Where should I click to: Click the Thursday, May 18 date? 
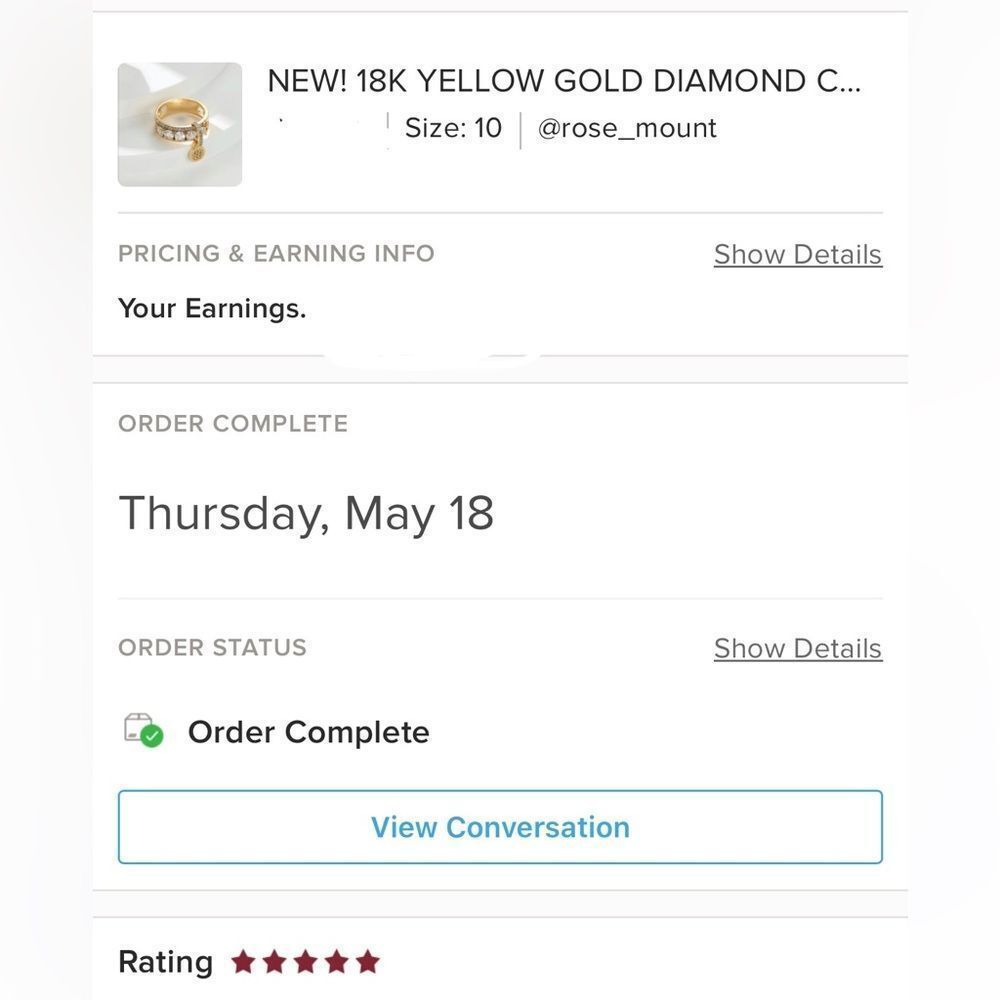pos(306,513)
